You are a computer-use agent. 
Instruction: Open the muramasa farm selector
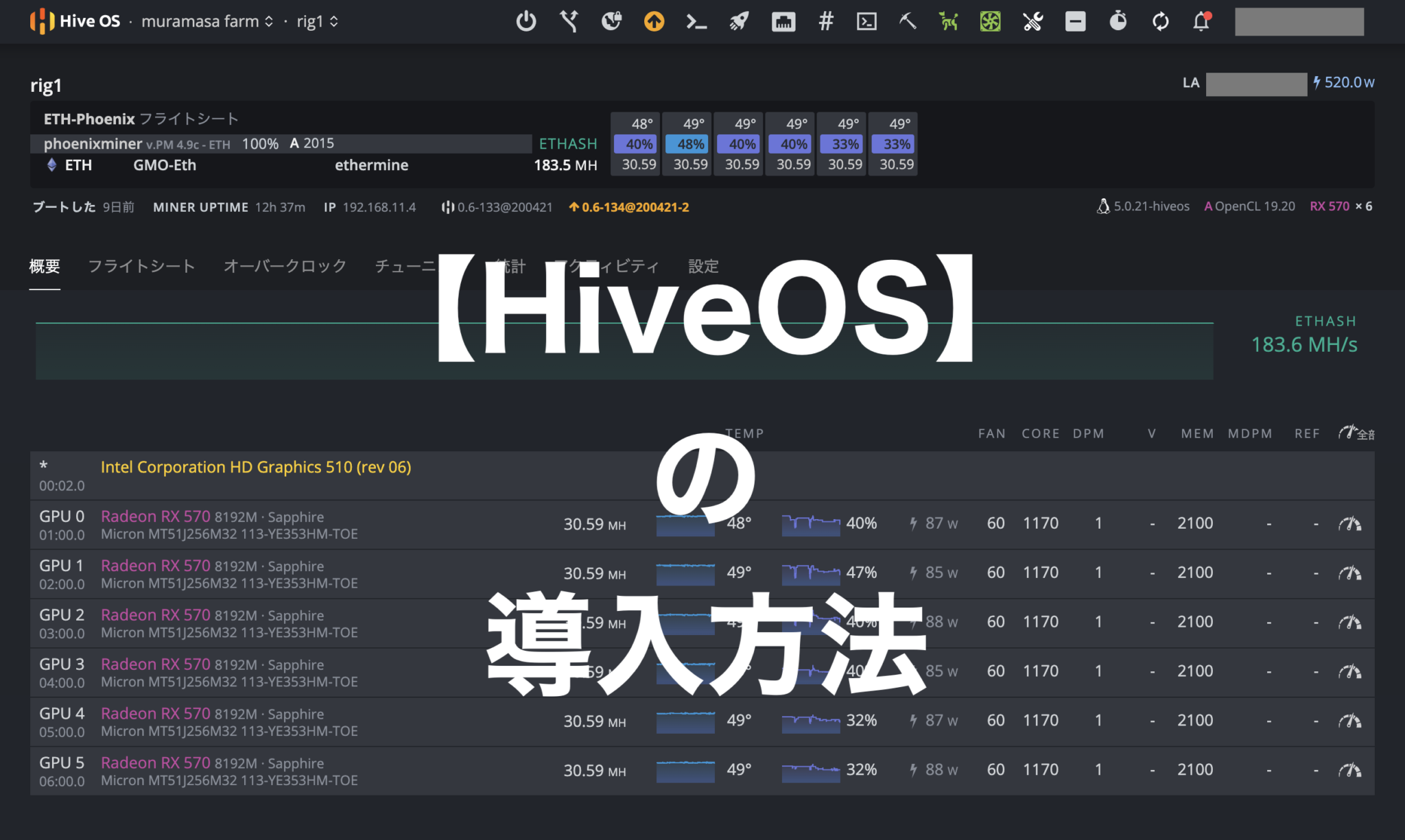(202, 21)
